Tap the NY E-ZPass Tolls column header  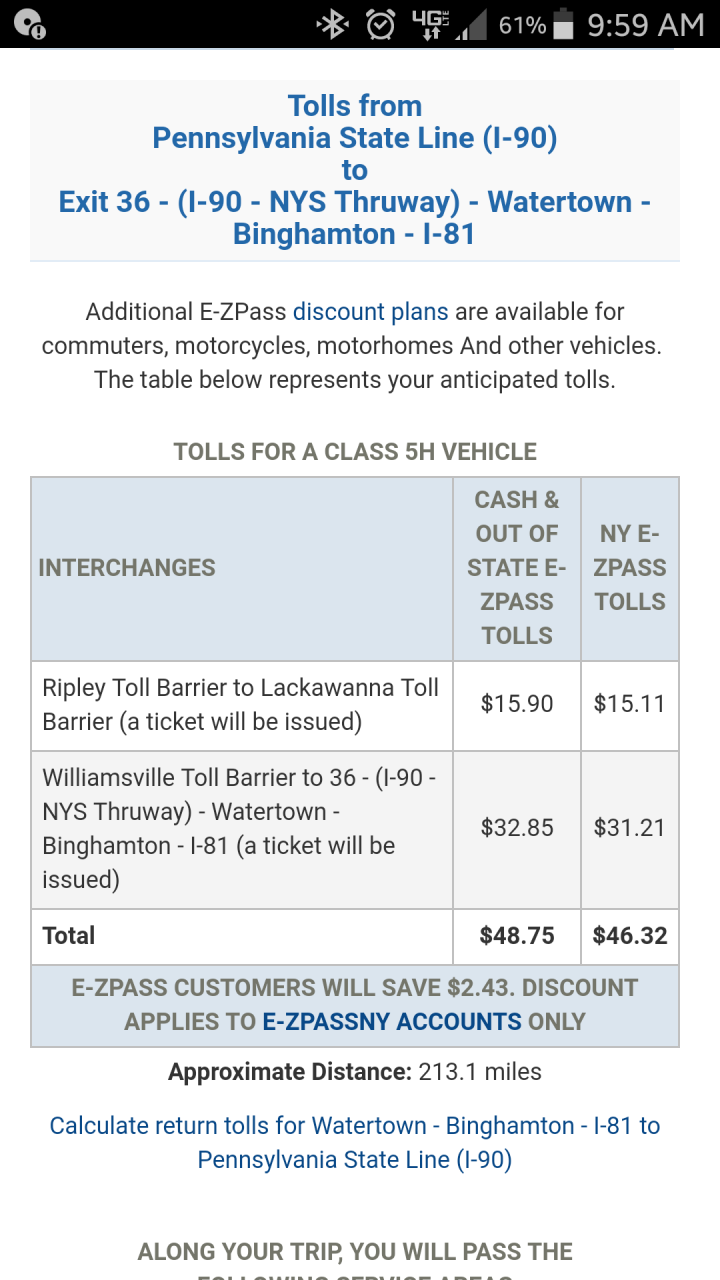[x=629, y=567]
